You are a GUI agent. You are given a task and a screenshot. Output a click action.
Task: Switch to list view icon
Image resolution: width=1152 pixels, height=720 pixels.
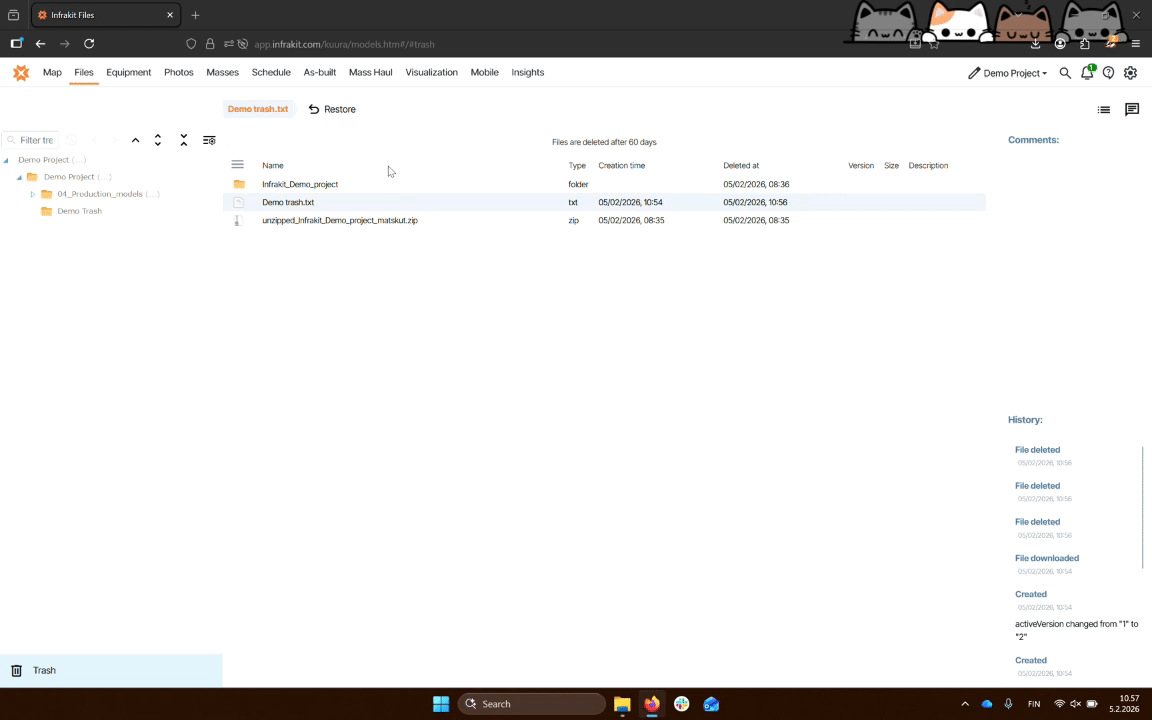coord(1104,110)
